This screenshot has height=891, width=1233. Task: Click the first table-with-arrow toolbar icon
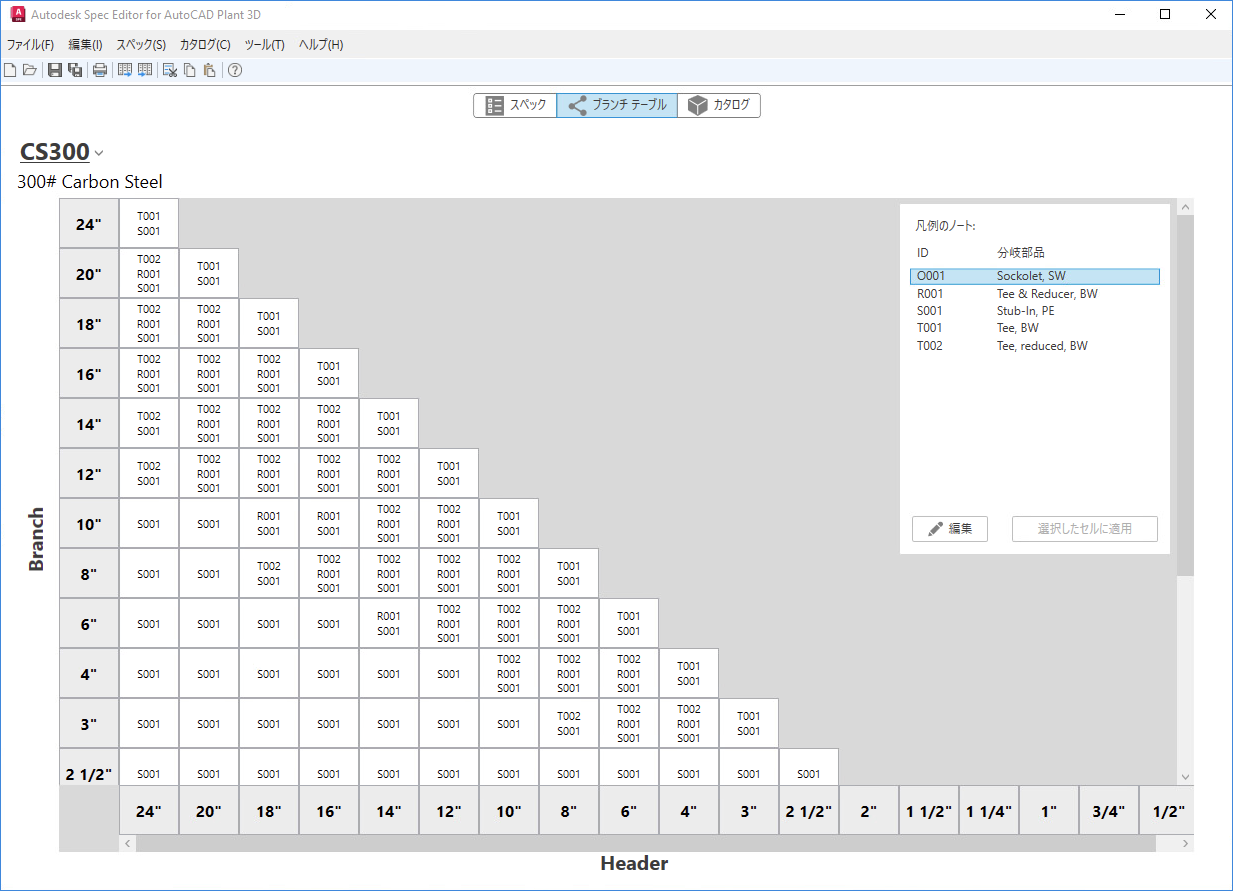(125, 70)
